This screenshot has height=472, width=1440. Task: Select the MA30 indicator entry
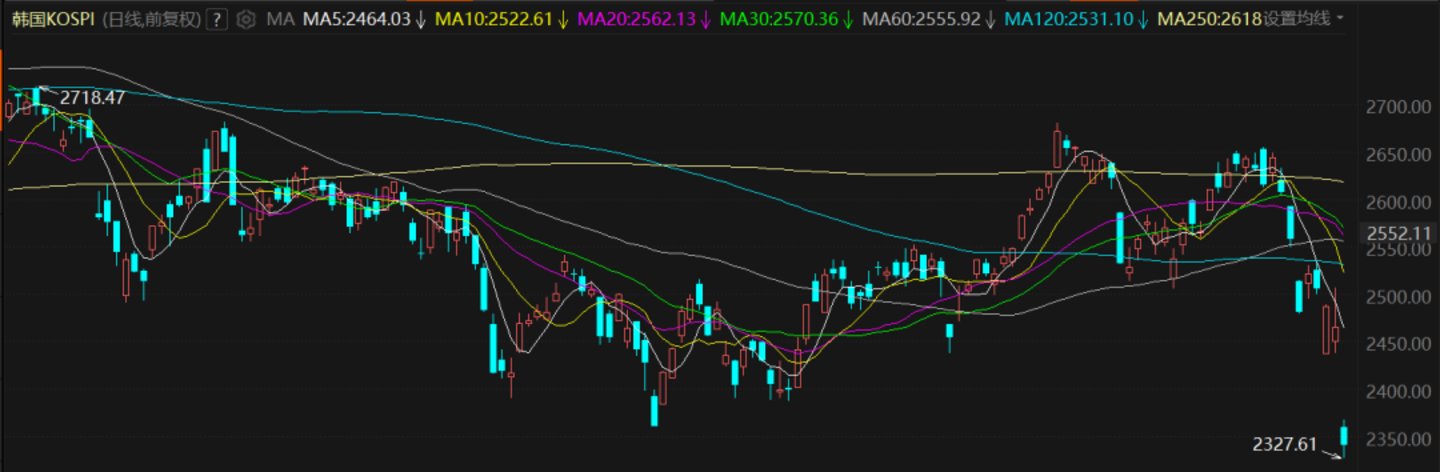(779, 19)
